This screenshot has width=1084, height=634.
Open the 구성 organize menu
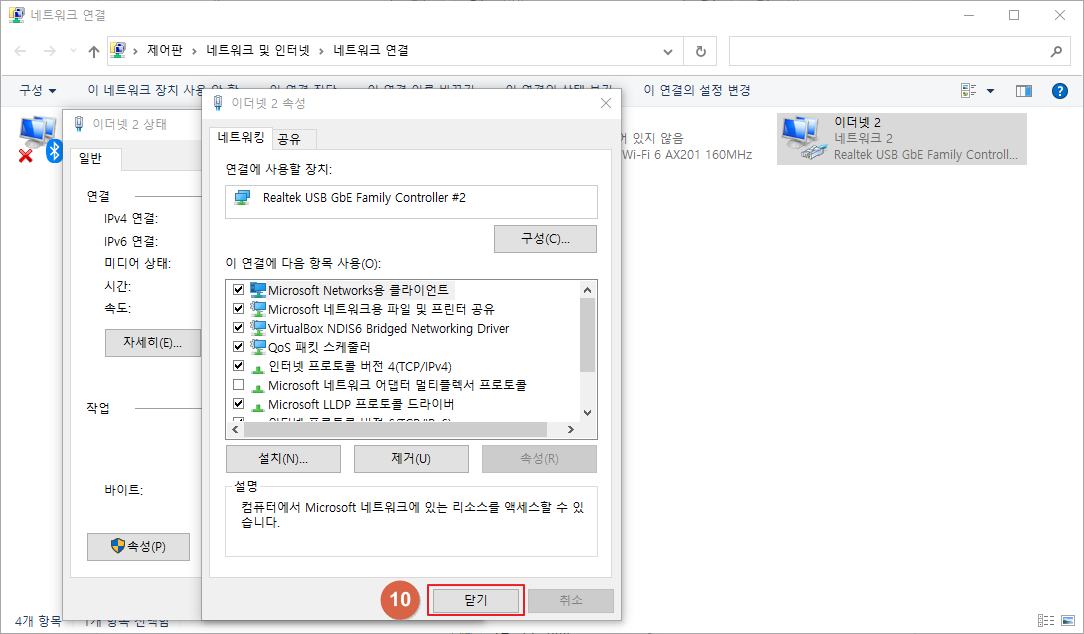(37, 91)
